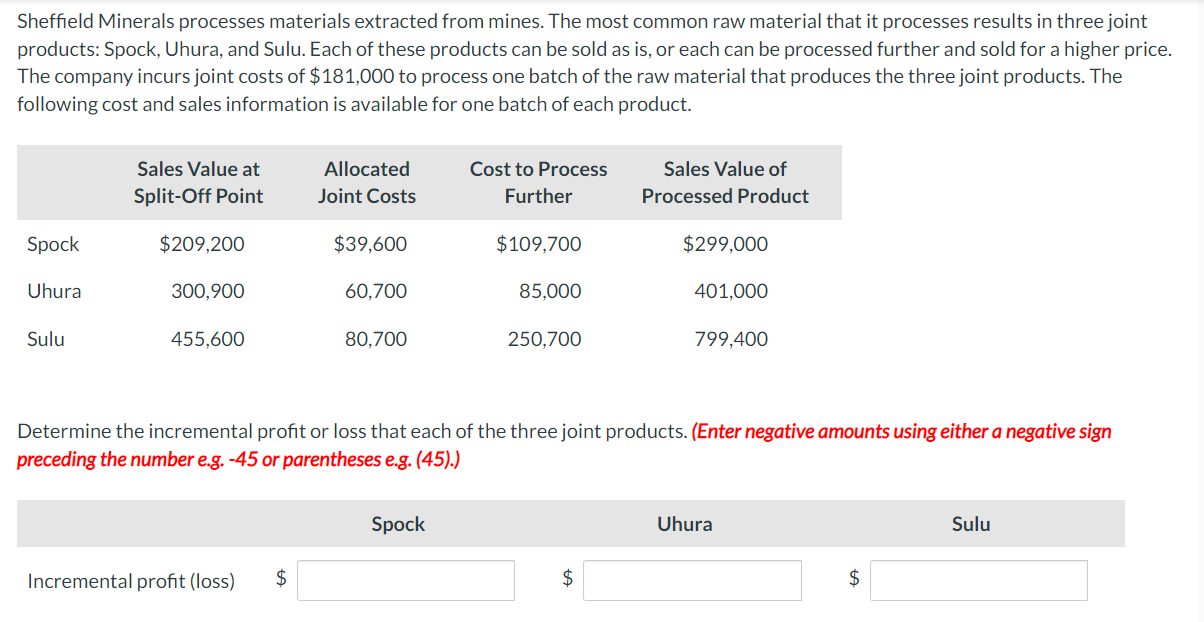1204x622 pixels.
Task: Select the 'Incremental profit (loss)' row label
Action: click(131, 581)
